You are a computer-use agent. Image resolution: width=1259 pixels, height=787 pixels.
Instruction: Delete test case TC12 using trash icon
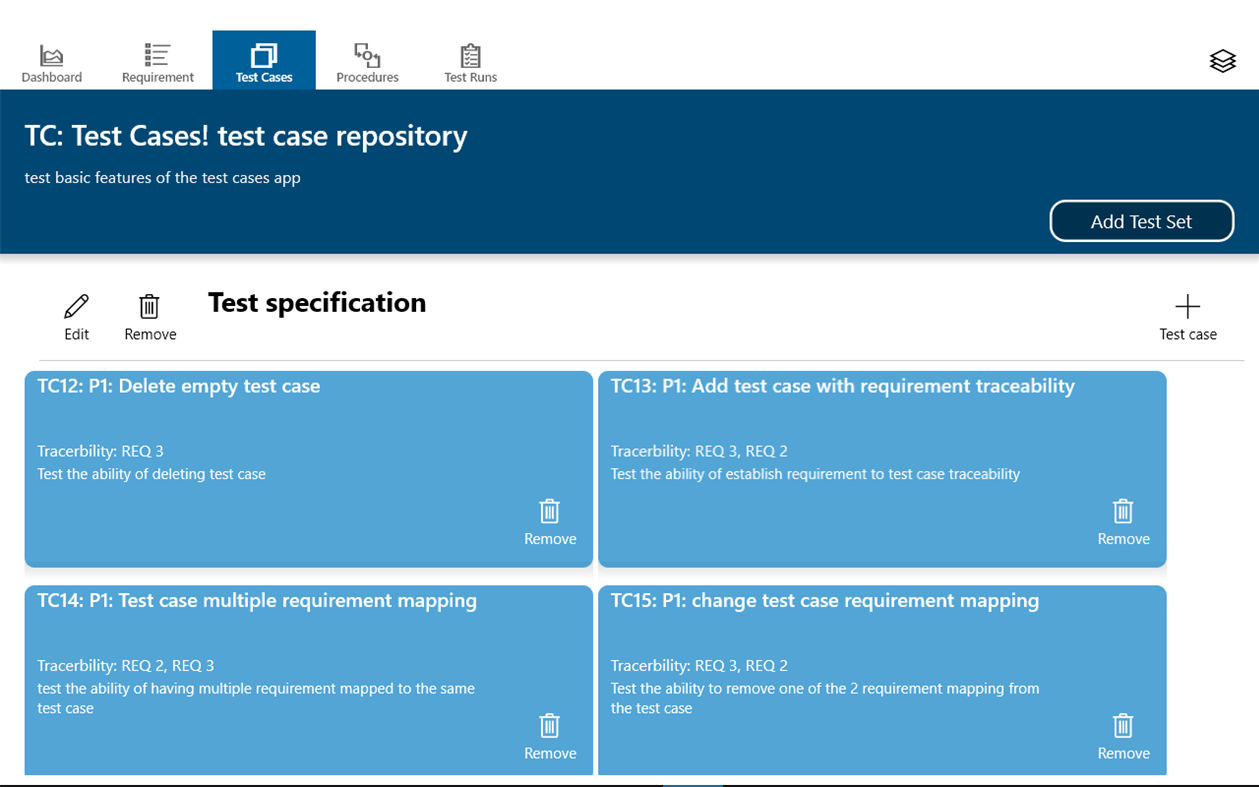tap(549, 512)
